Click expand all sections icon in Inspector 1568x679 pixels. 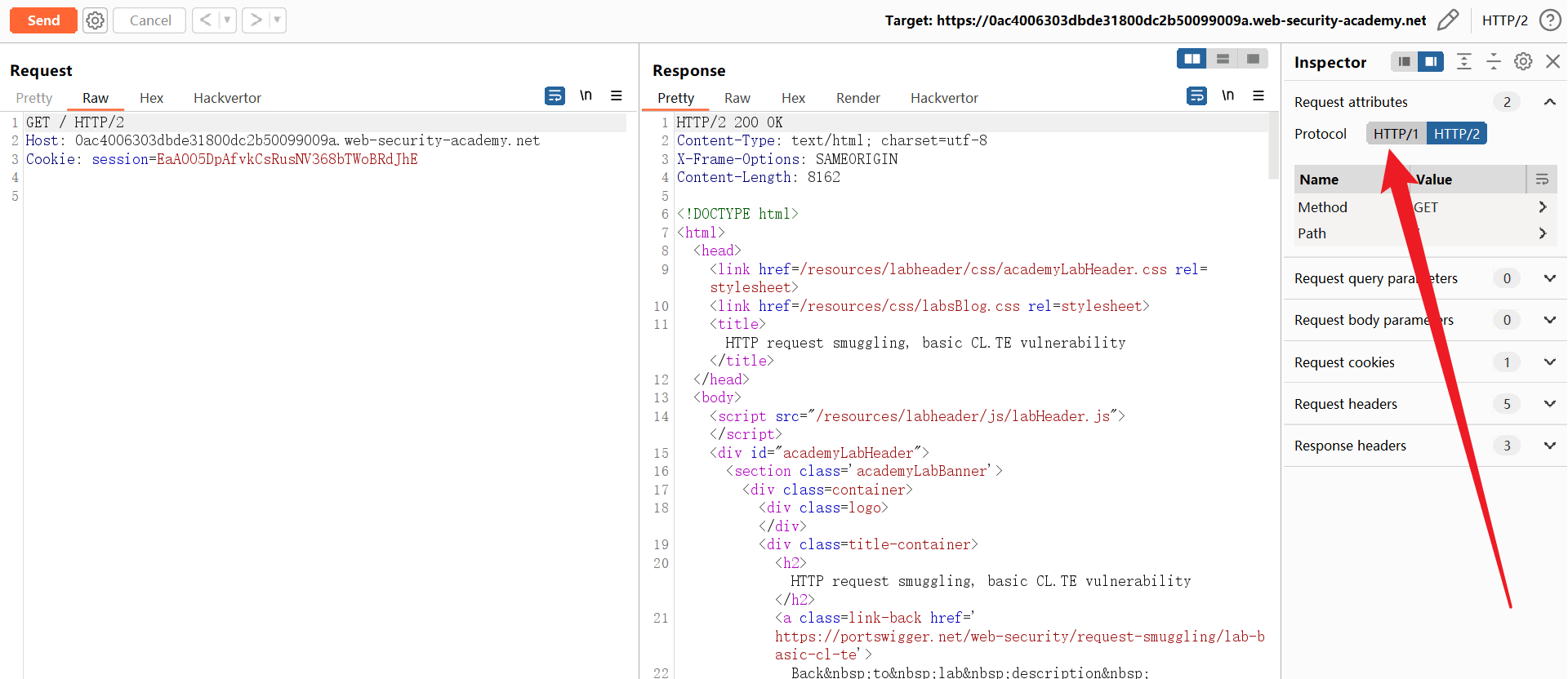pyautogui.click(x=1464, y=62)
